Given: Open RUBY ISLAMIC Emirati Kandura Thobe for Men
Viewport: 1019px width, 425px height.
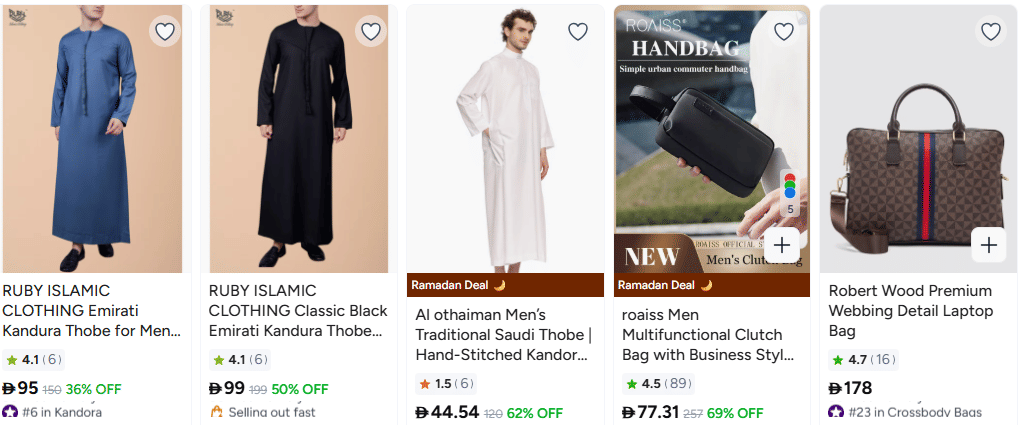Looking at the screenshot, I should pyautogui.click(x=91, y=310).
